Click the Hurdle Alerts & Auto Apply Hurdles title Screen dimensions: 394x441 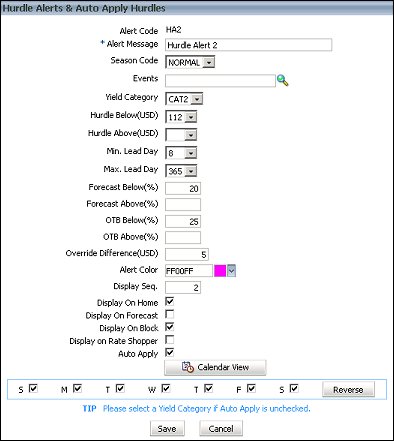[84, 8]
